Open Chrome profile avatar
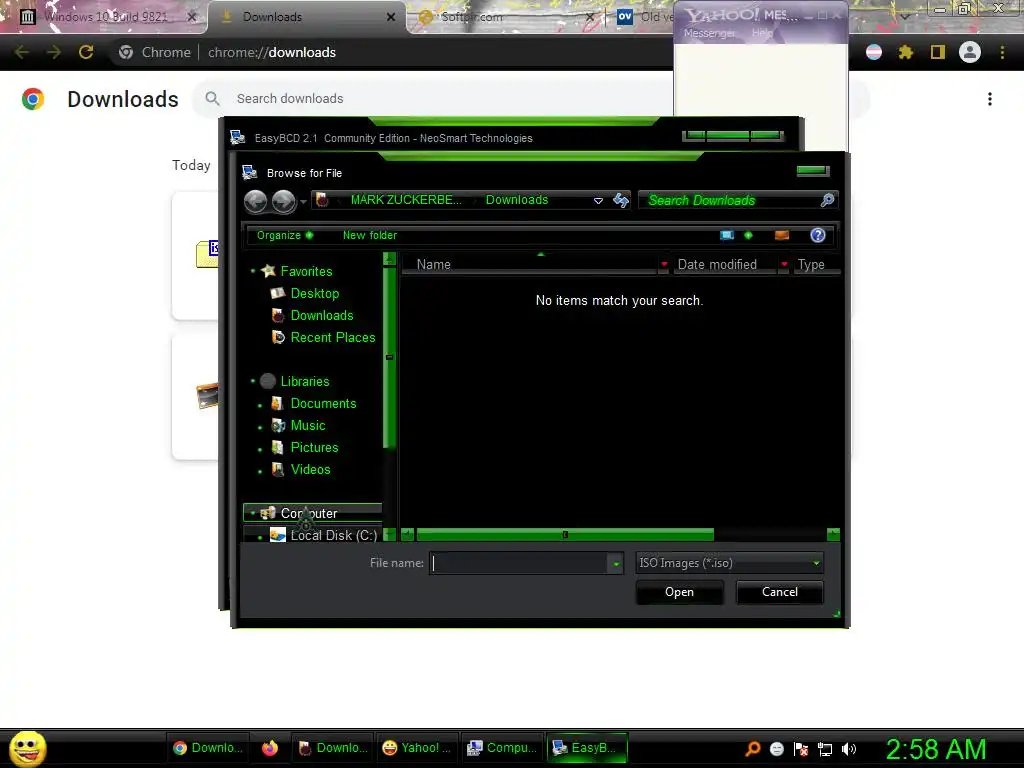Viewport: 1024px width, 768px height. pyautogui.click(x=970, y=52)
